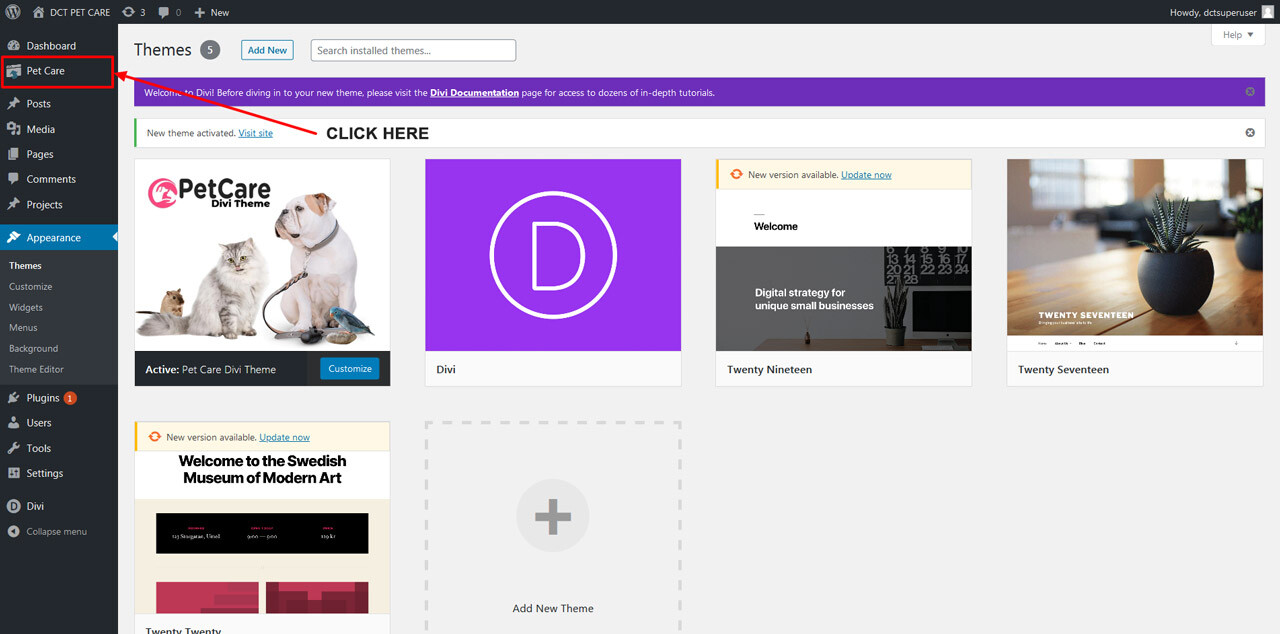Image resolution: width=1280 pixels, height=634 pixels.
Task: Click the Users person icon
Action: click(x=14, y=423)
